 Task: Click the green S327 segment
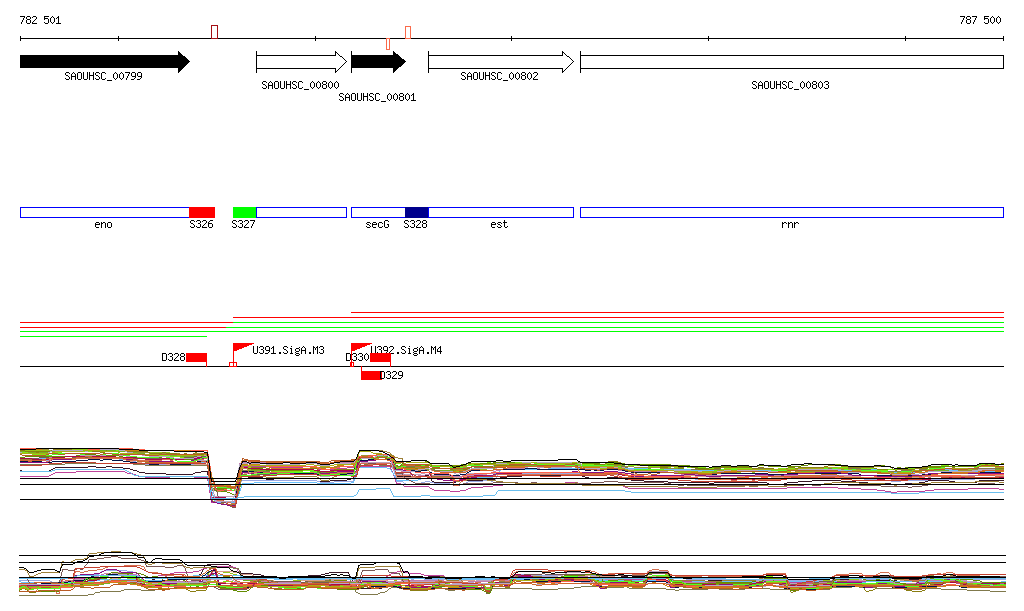pyautogui.click(x=244, y=212)
